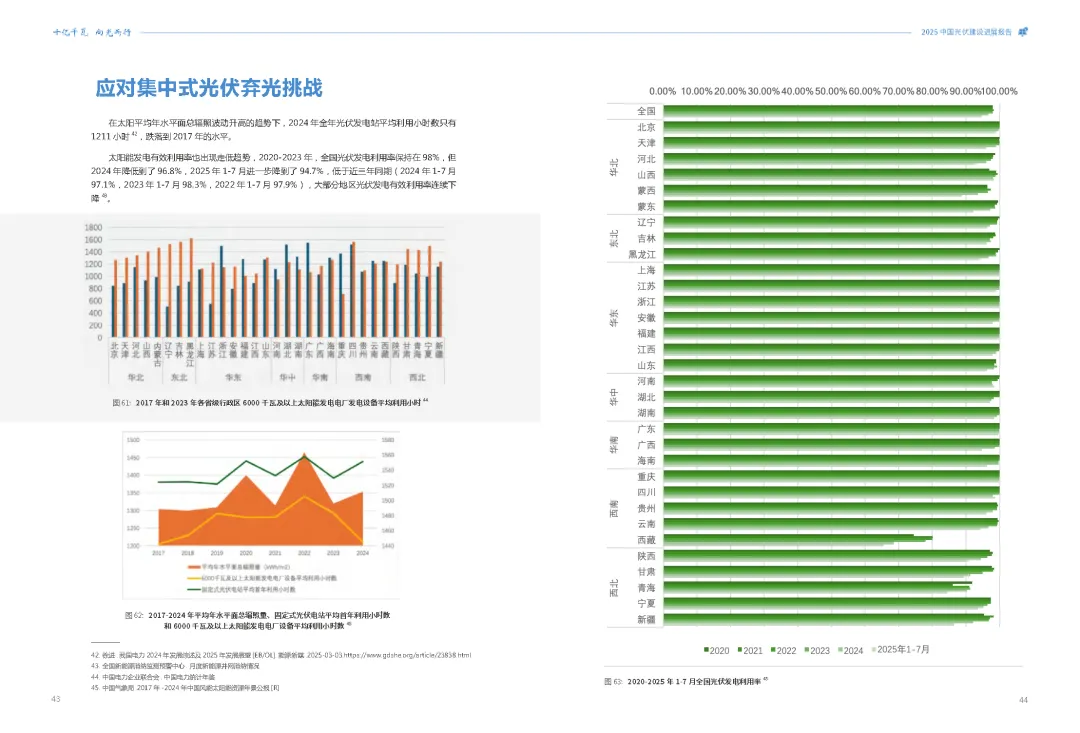Click the 1800 y-axis value in Figure 61

pyautogui.click(x=93, y=227)
